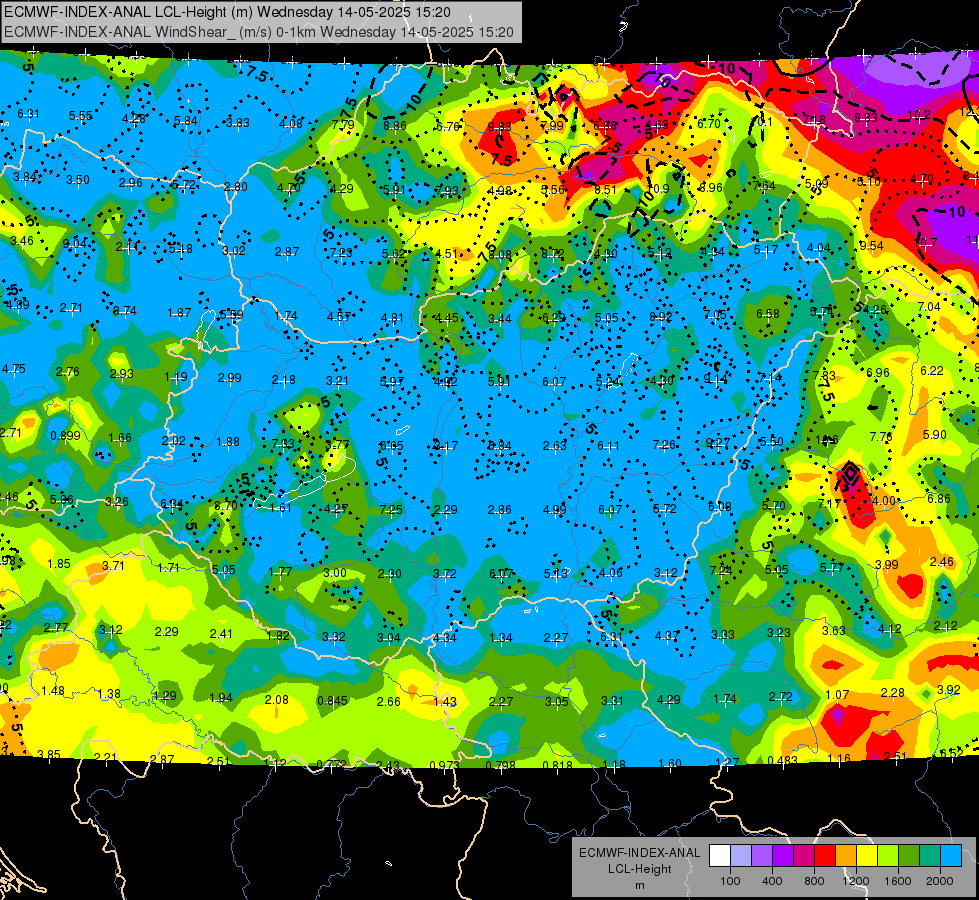Click the grid value '0.483'

[782, 760]
